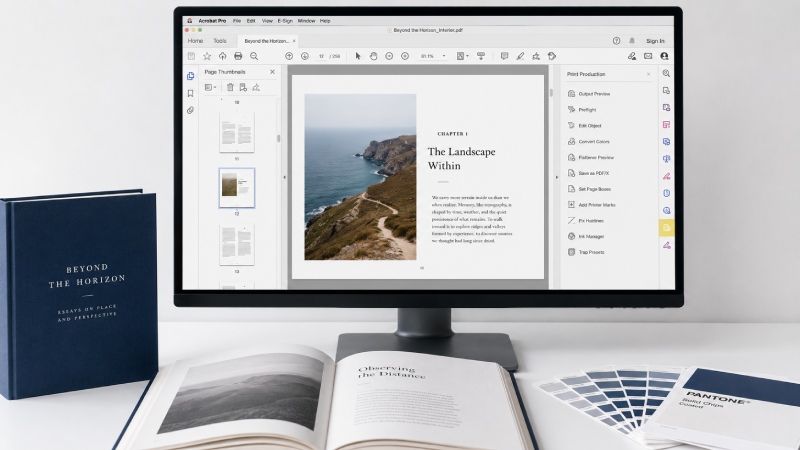Open Output Preview
Image resolution: width=800 pixels, height=450 pixels.
pyautogui.click(x=589, y=94)
